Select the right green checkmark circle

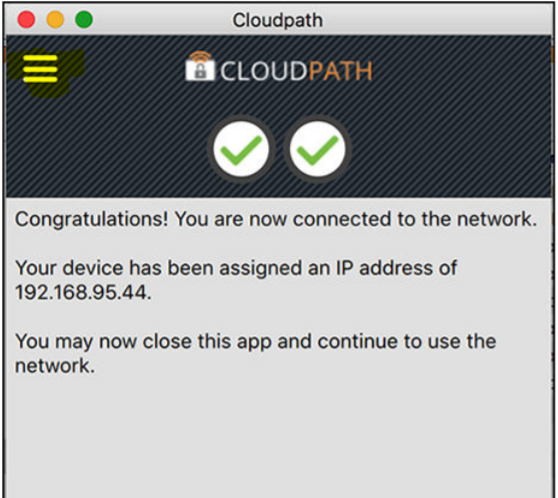coord(317,149)
